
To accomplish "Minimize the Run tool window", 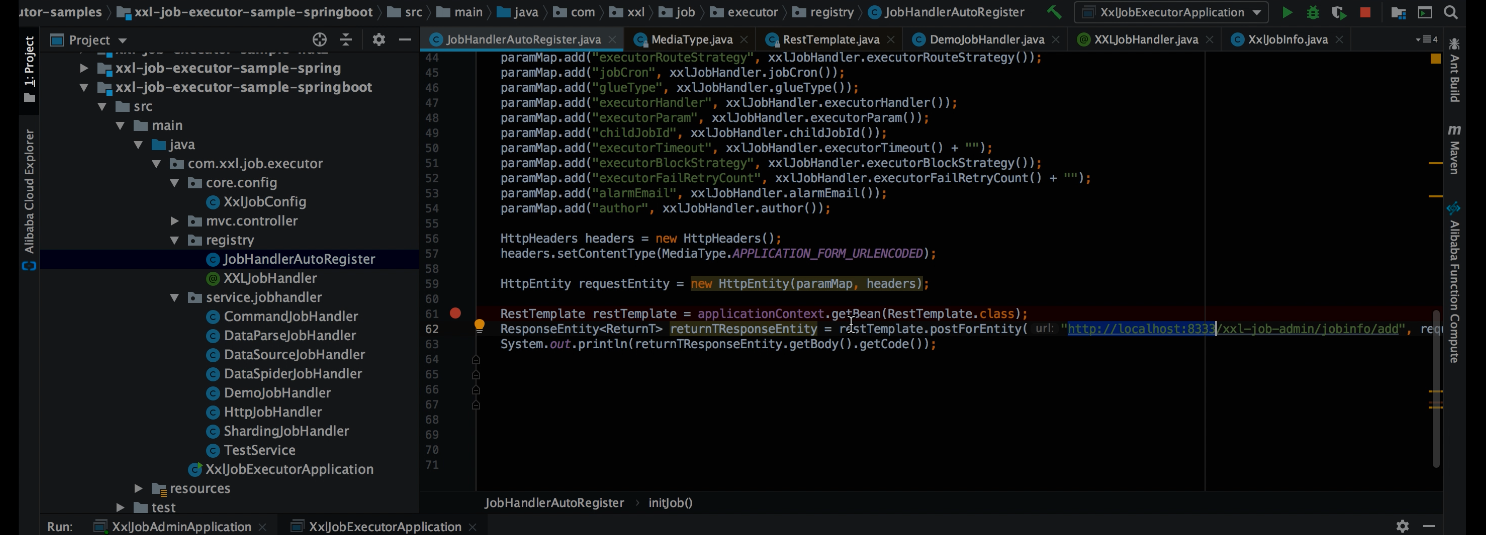I will 1430,526.
